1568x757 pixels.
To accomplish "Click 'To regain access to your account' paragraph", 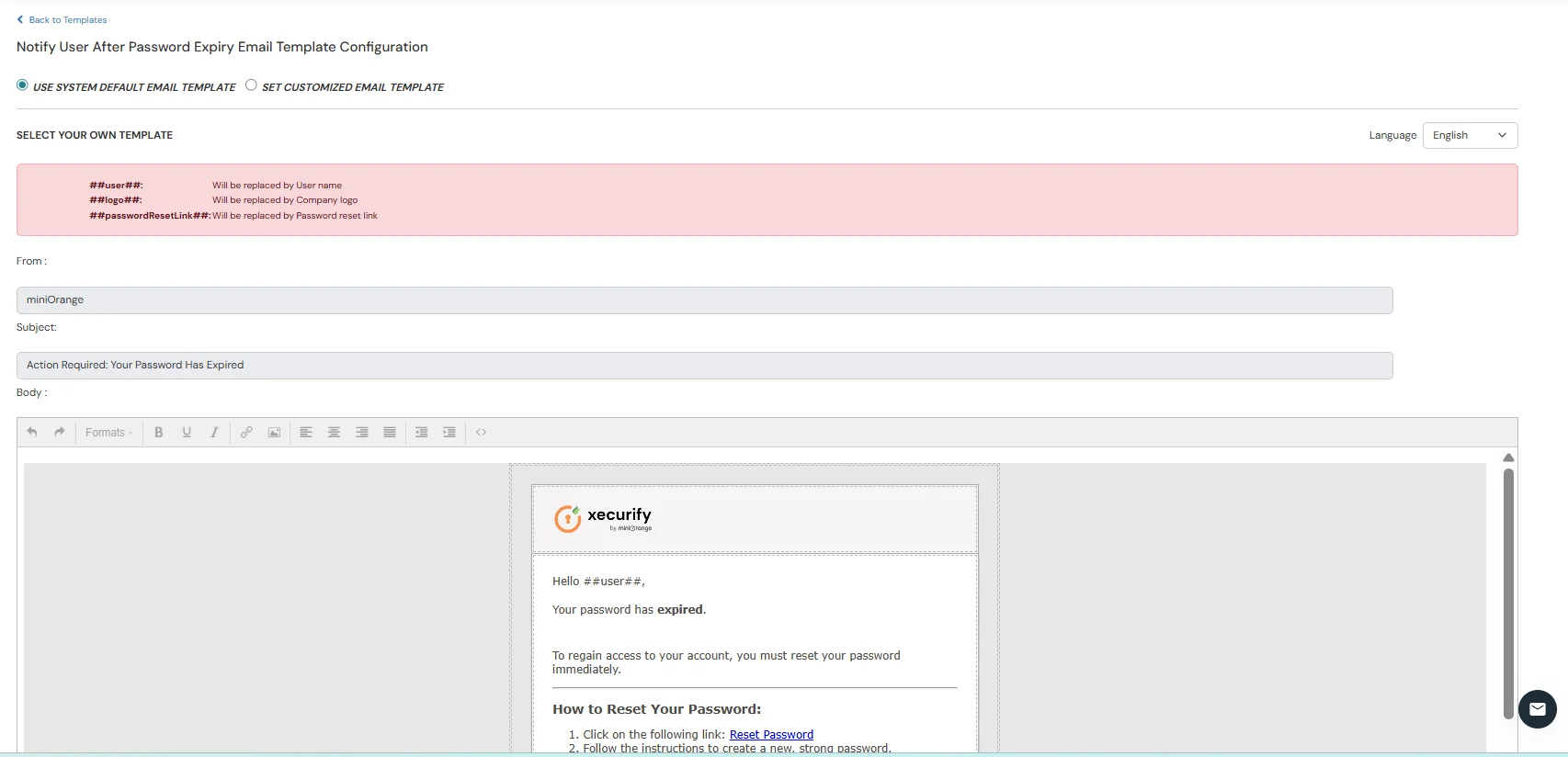I will coord(726,662).
